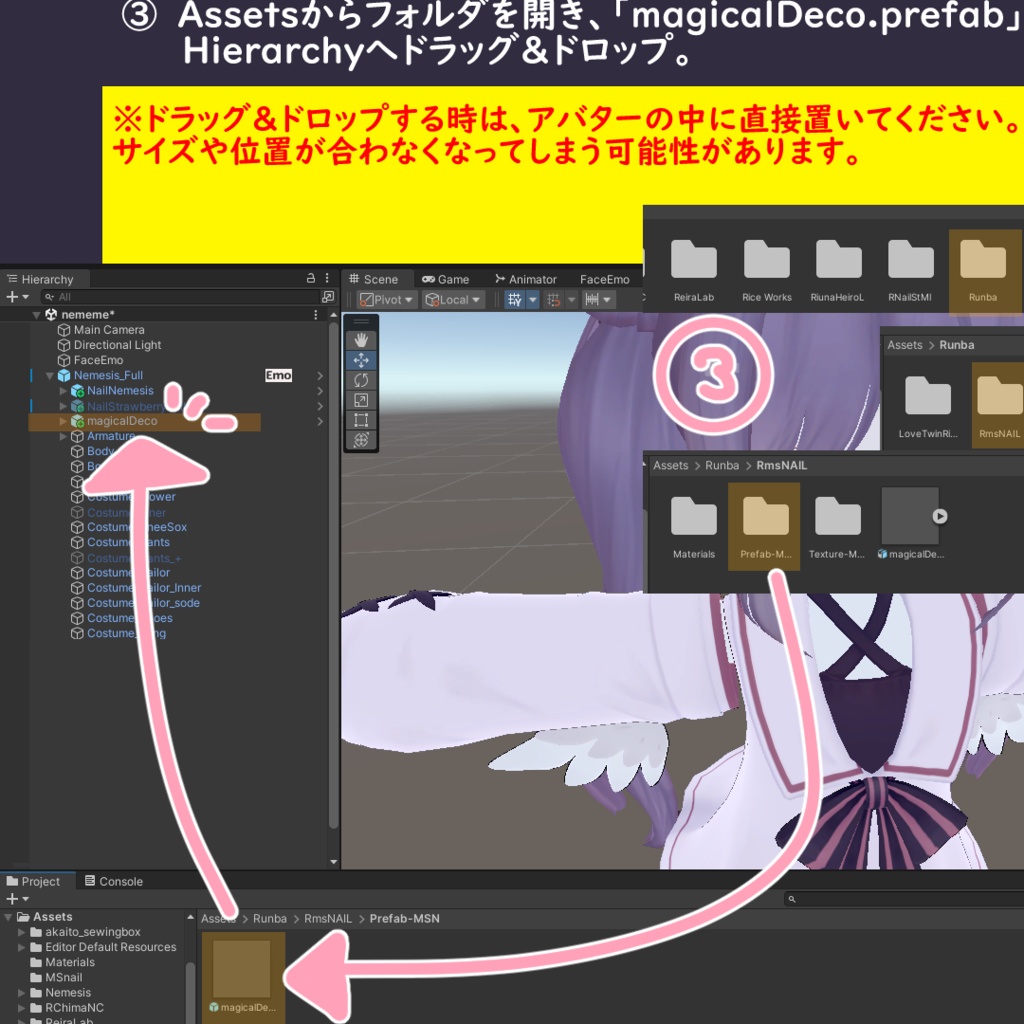
Task: Switch to the Game tab
Action: click(445, 279)
